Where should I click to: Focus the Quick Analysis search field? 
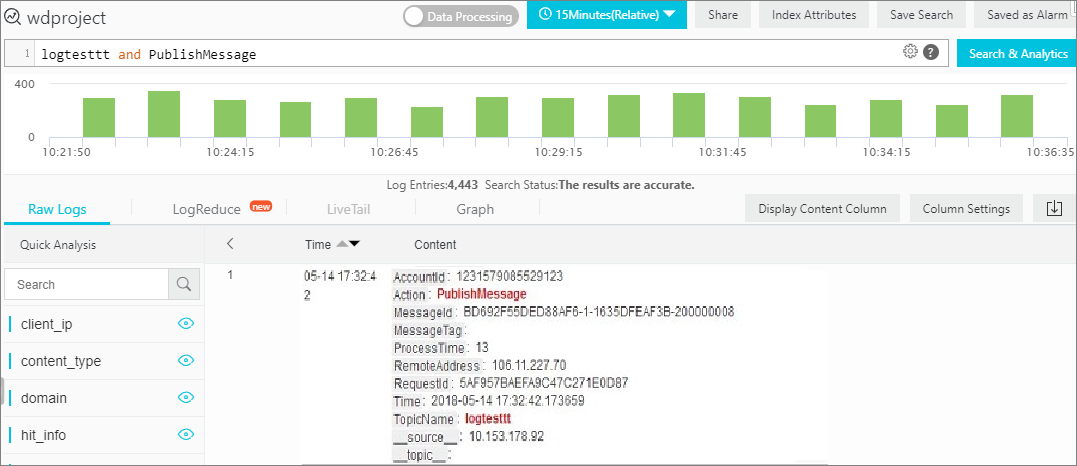click(x=87, y=284)
